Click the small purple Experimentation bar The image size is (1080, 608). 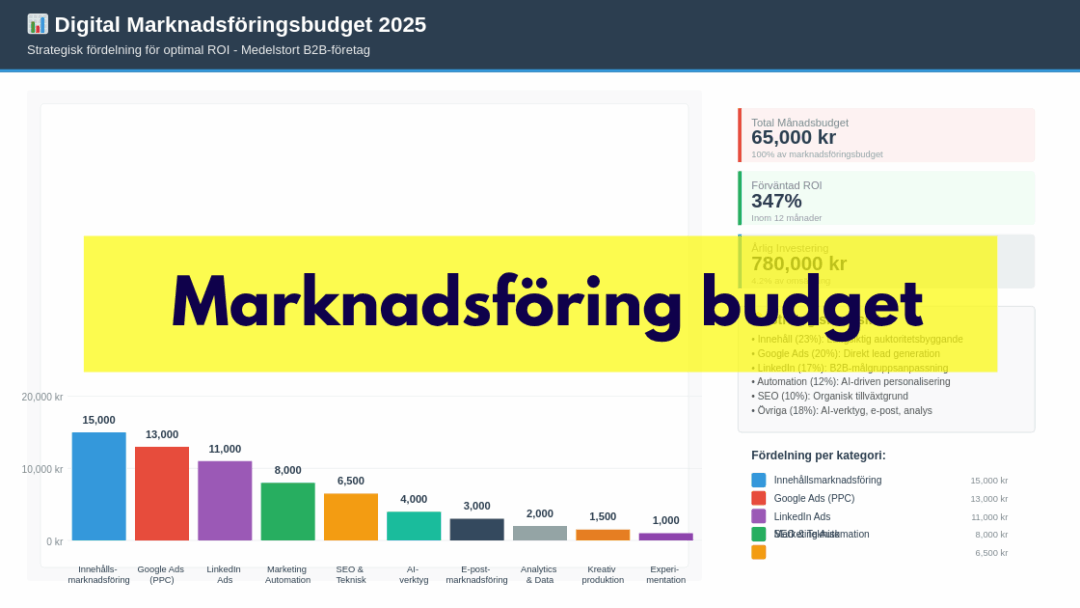666,536
